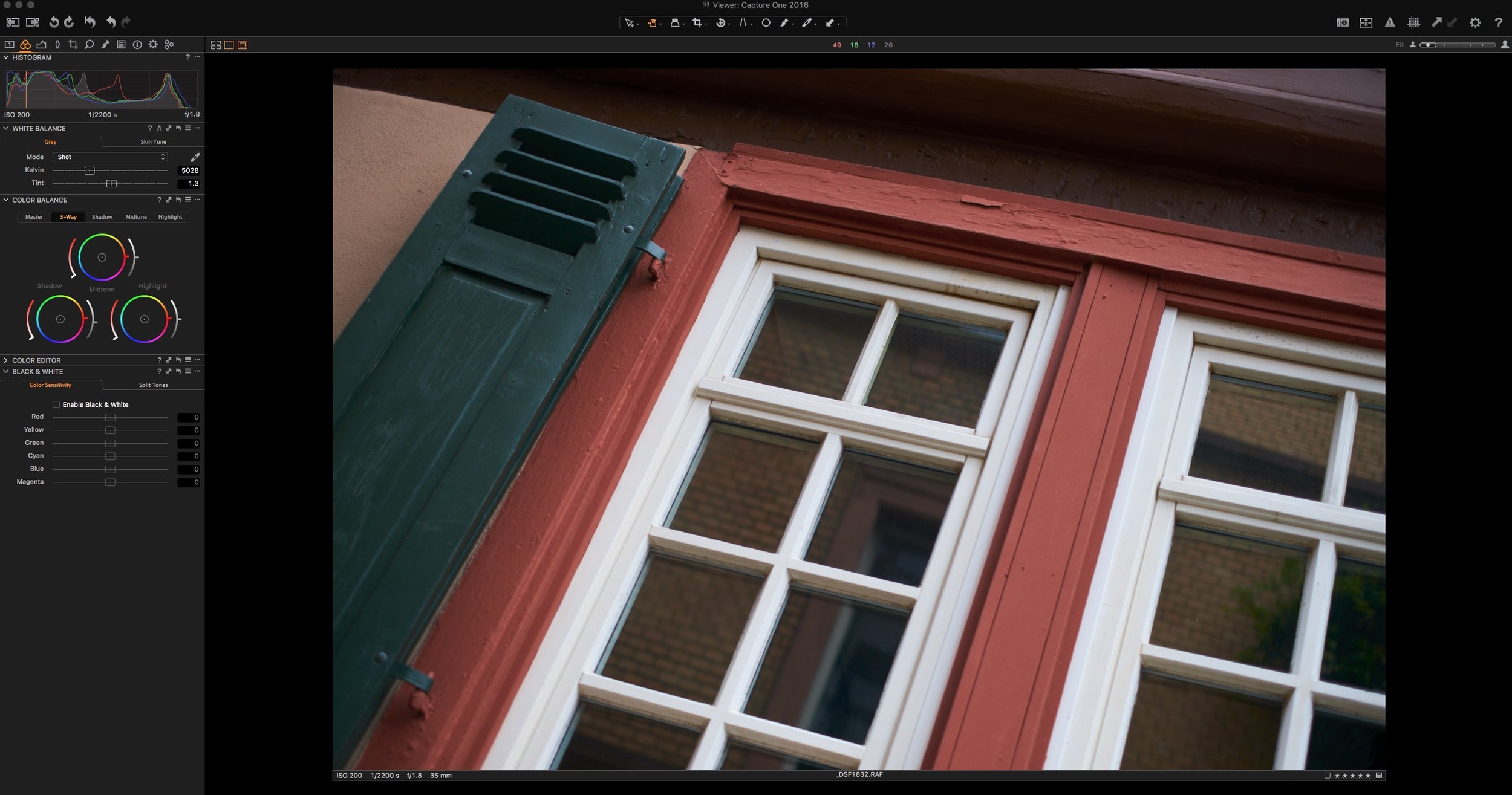Select the Loupe tool in cursor toolbar

[x=674, y=23]
